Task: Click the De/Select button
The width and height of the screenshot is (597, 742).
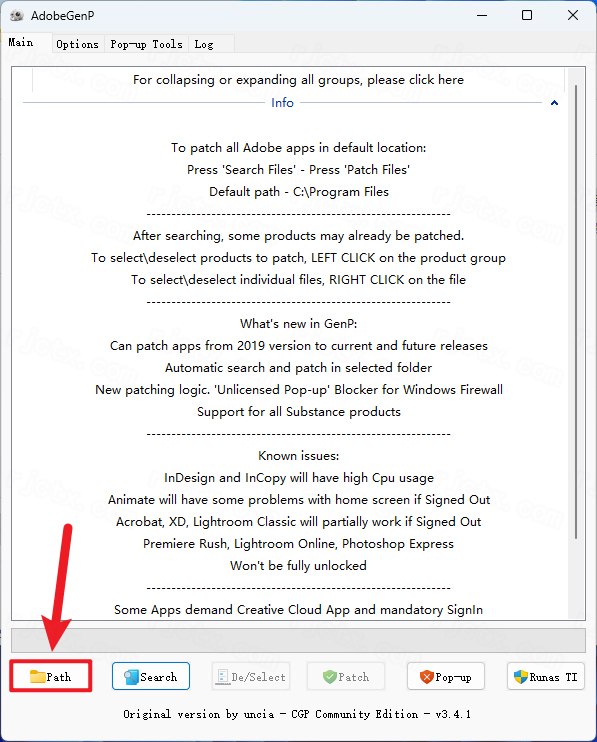Action: coord(251,676)
